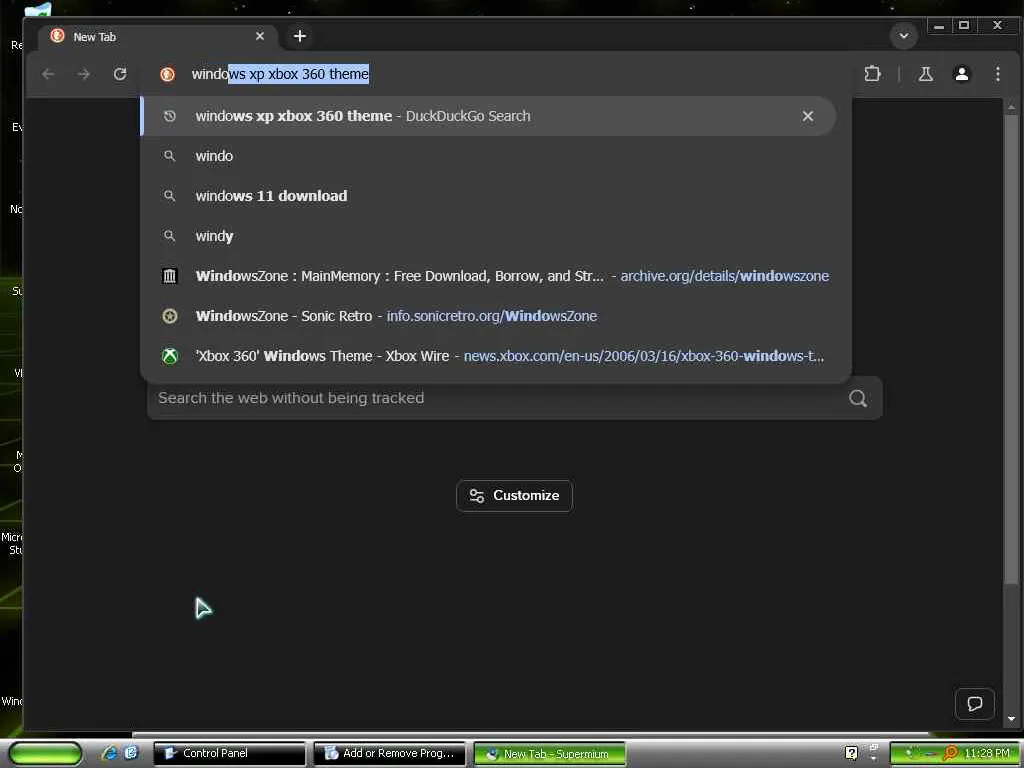Open the WindowsZone archive.org suggestion
This screenshot has width=1024, height=768.
point(496,276)
